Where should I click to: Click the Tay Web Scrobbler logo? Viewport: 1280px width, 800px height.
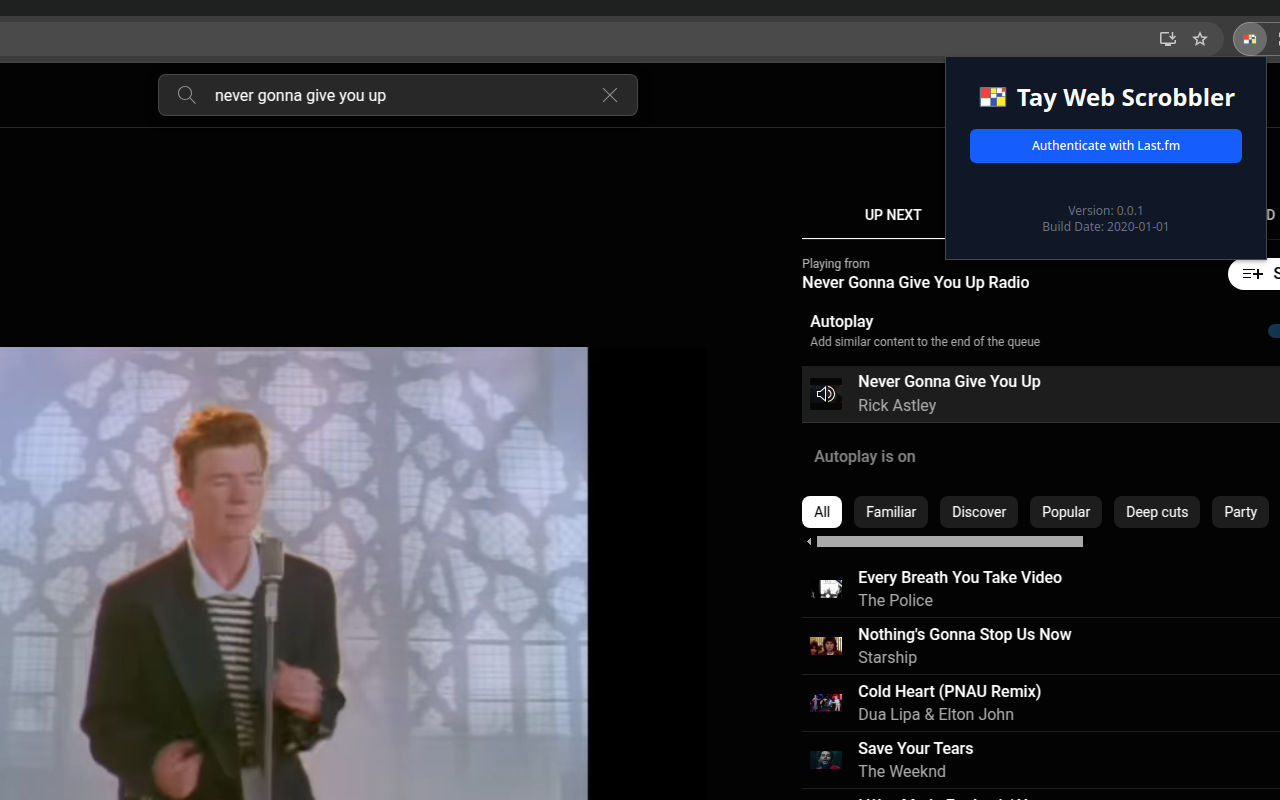(992, 97)
